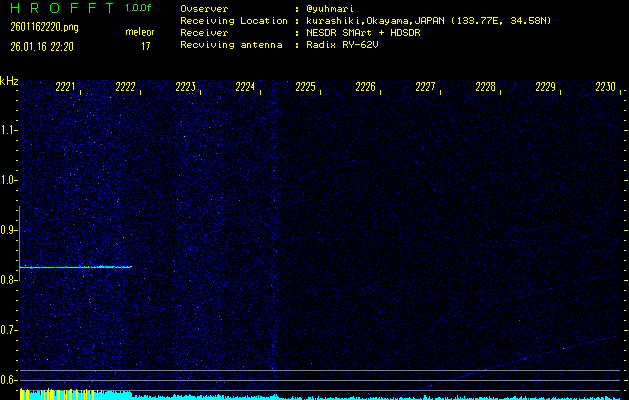Image resolution: width=629 pixels, height=400 pixels.
Task: Click the HROFFT title text
Action: click(62, 8)
